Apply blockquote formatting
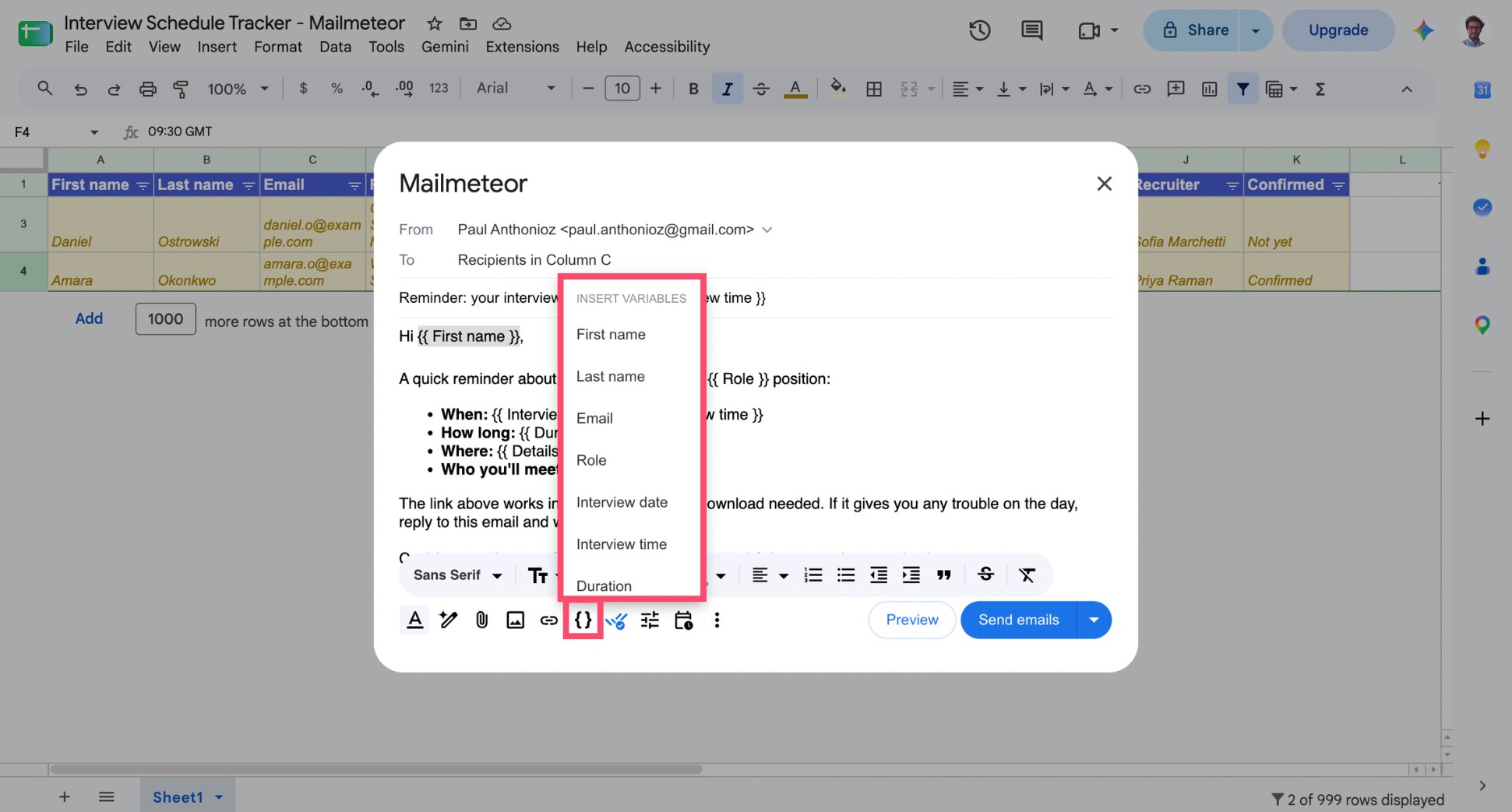 point(944,575)
